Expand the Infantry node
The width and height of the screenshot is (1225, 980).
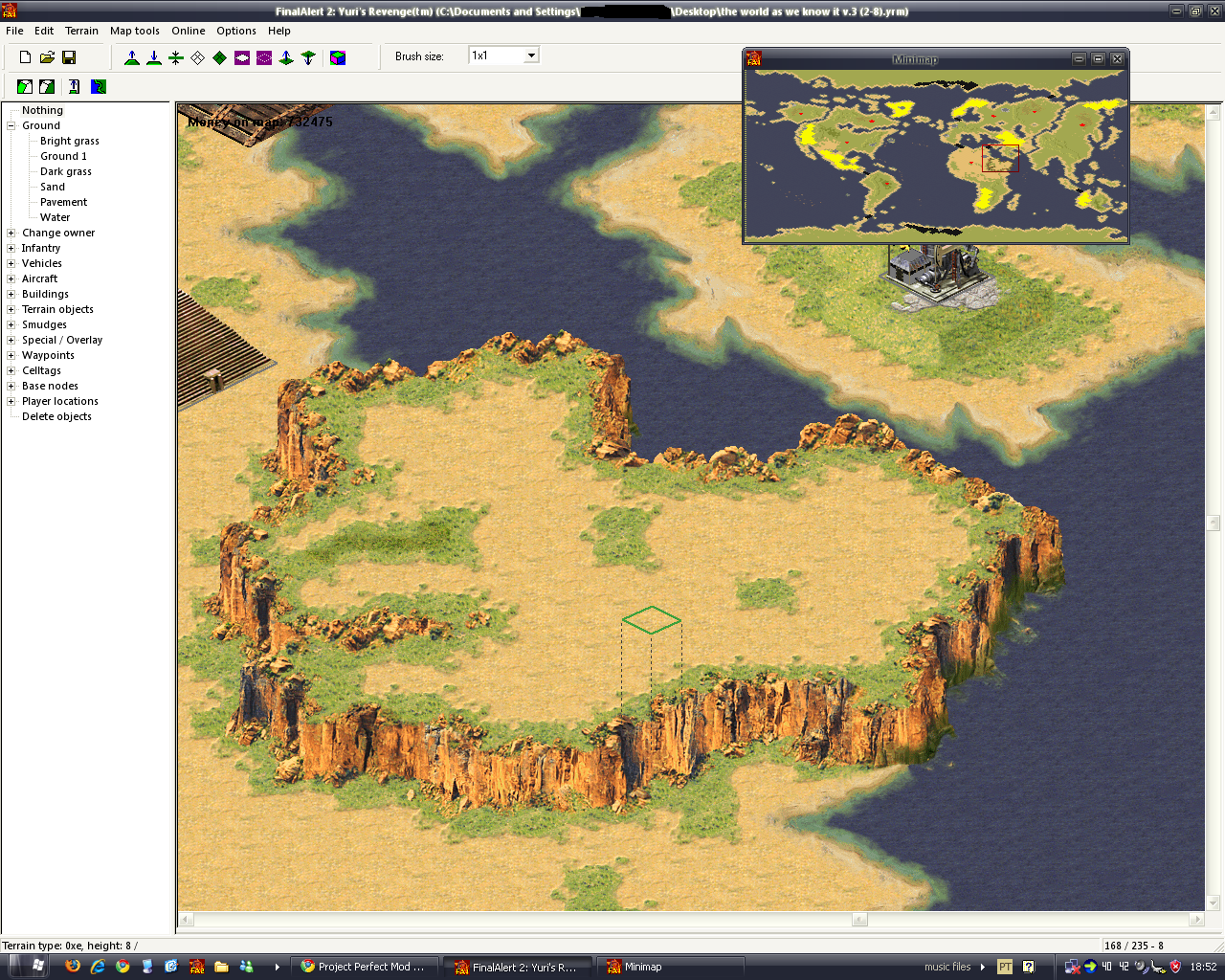[11, 248]
